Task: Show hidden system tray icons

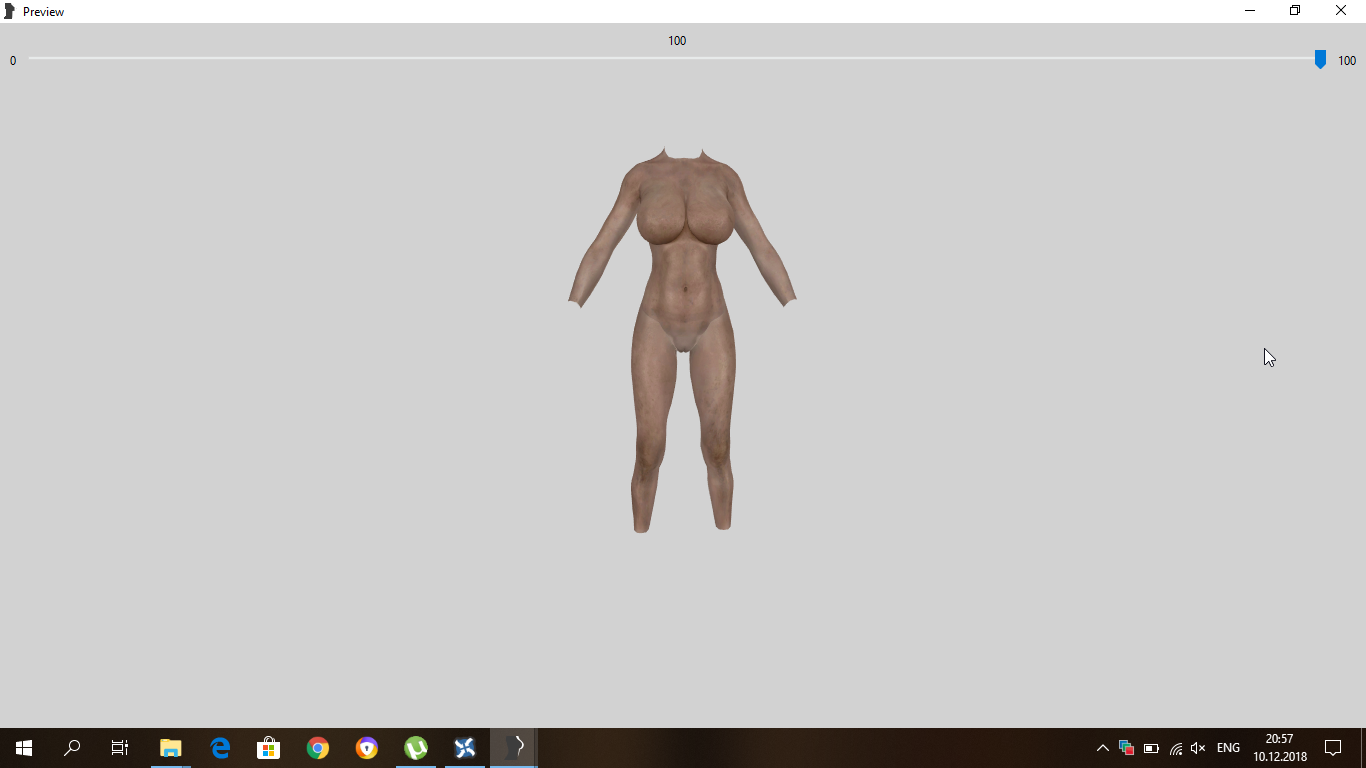Action: click(1103, 748)
